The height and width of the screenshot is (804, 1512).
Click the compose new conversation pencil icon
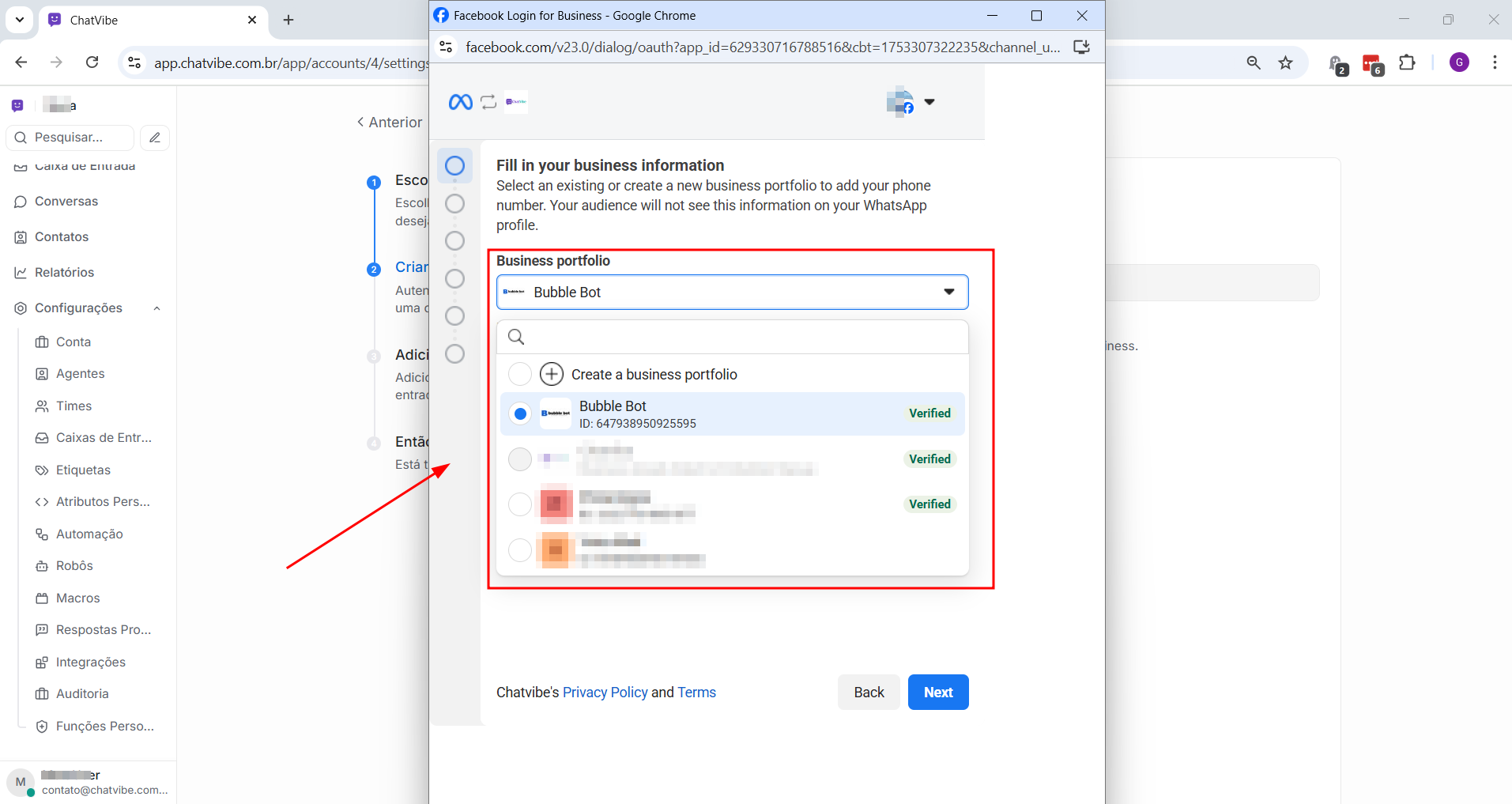pyautogui.click(x=155, y=138)
